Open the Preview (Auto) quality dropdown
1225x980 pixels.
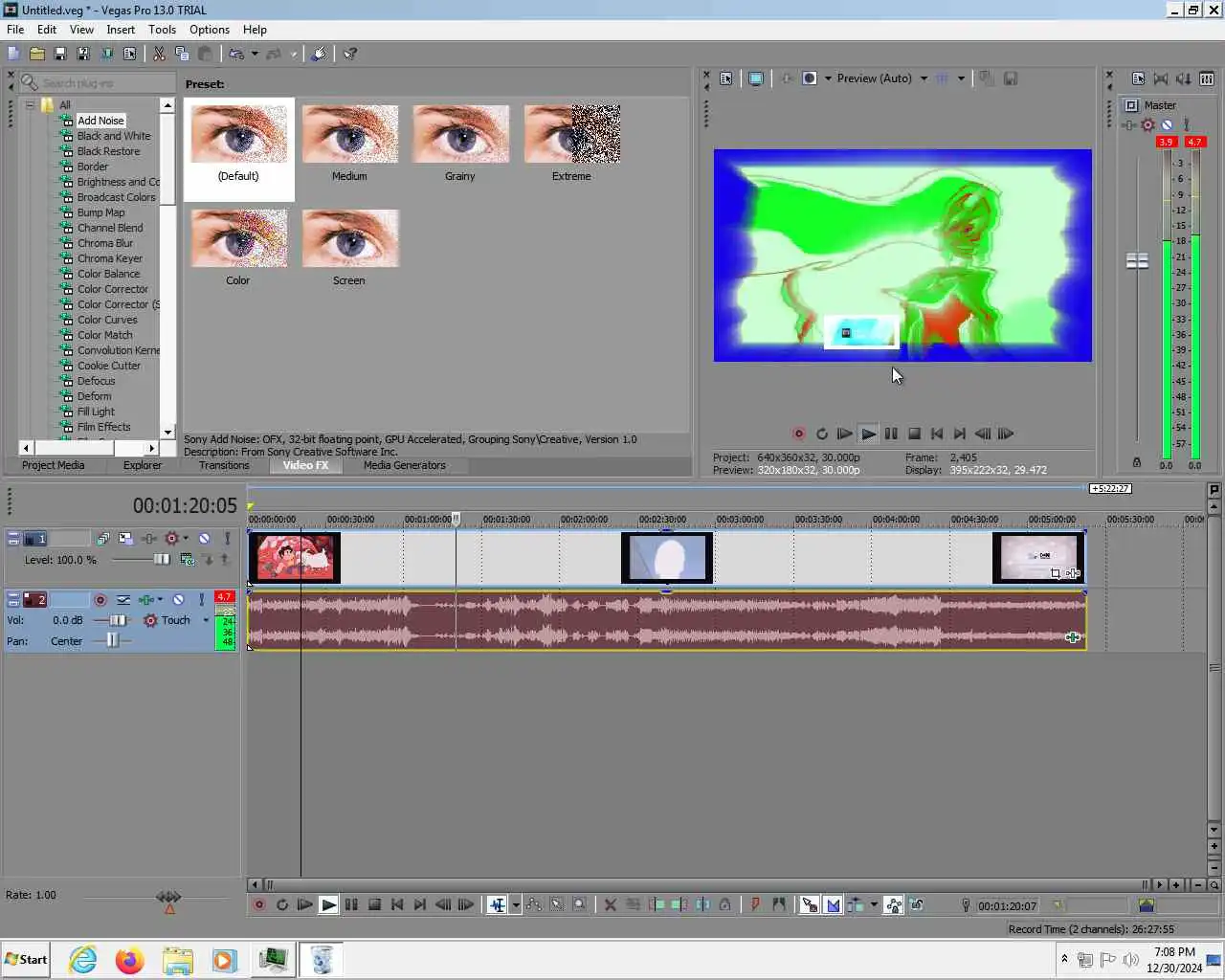pyautogui.click(x=924, y=78)
